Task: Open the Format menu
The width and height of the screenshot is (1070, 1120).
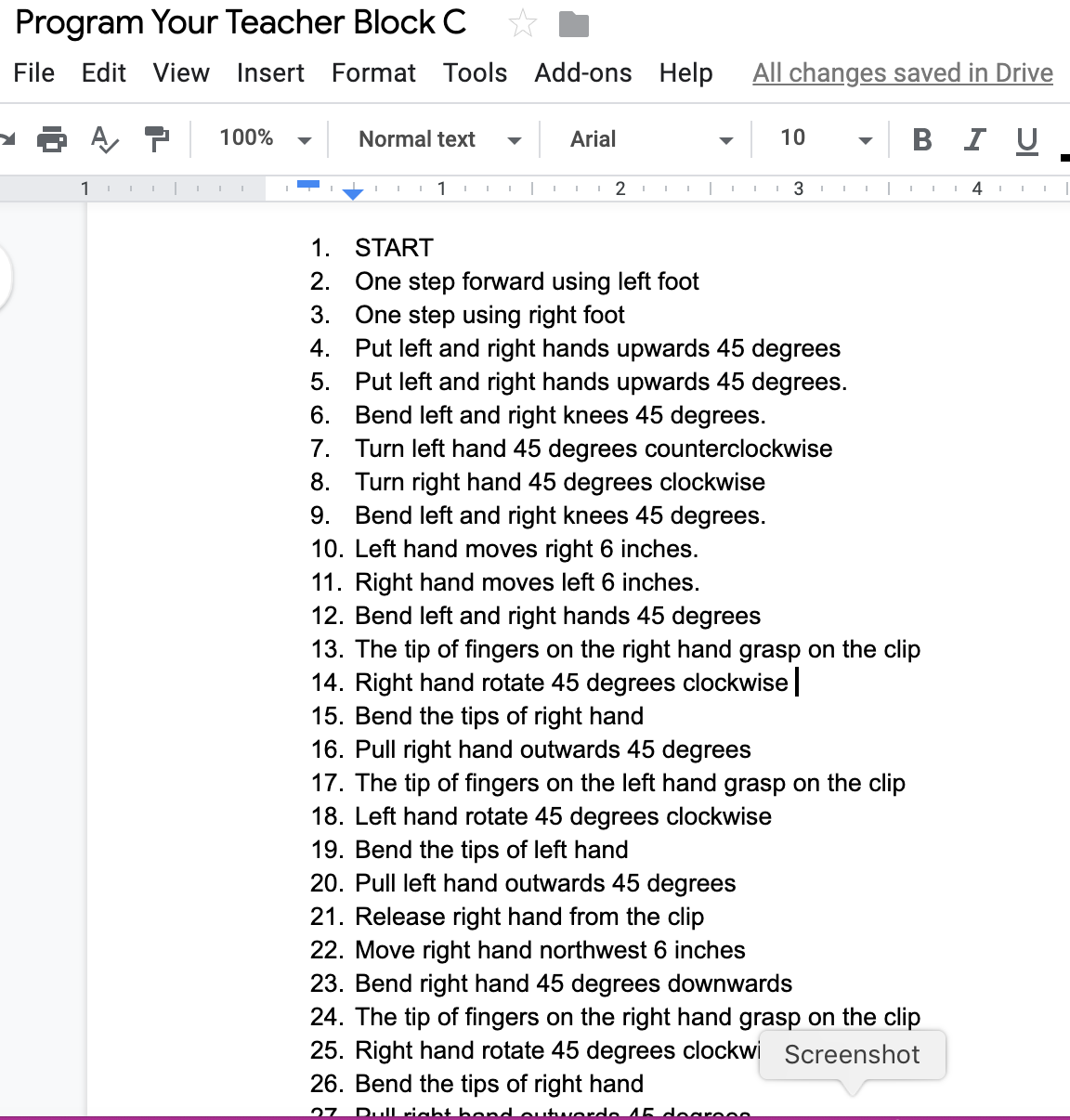Action: click(373, 72)
